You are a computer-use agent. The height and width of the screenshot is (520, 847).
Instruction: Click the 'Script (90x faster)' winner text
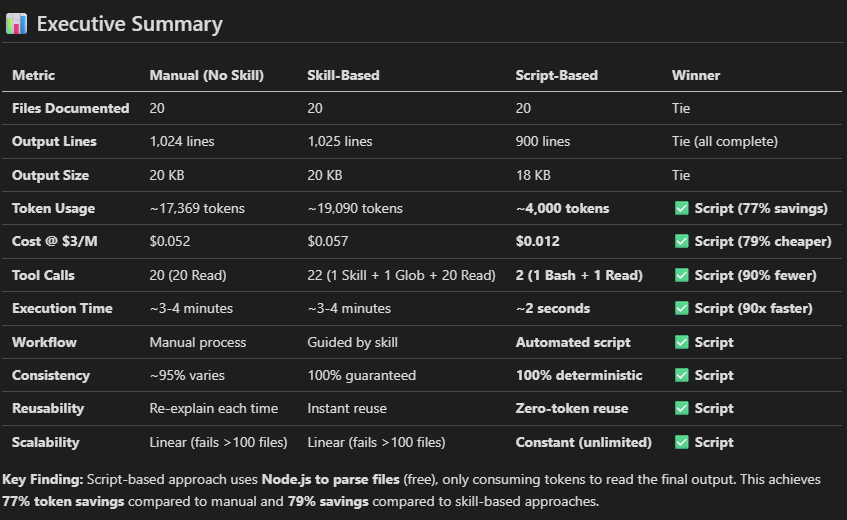pos(753,309)
